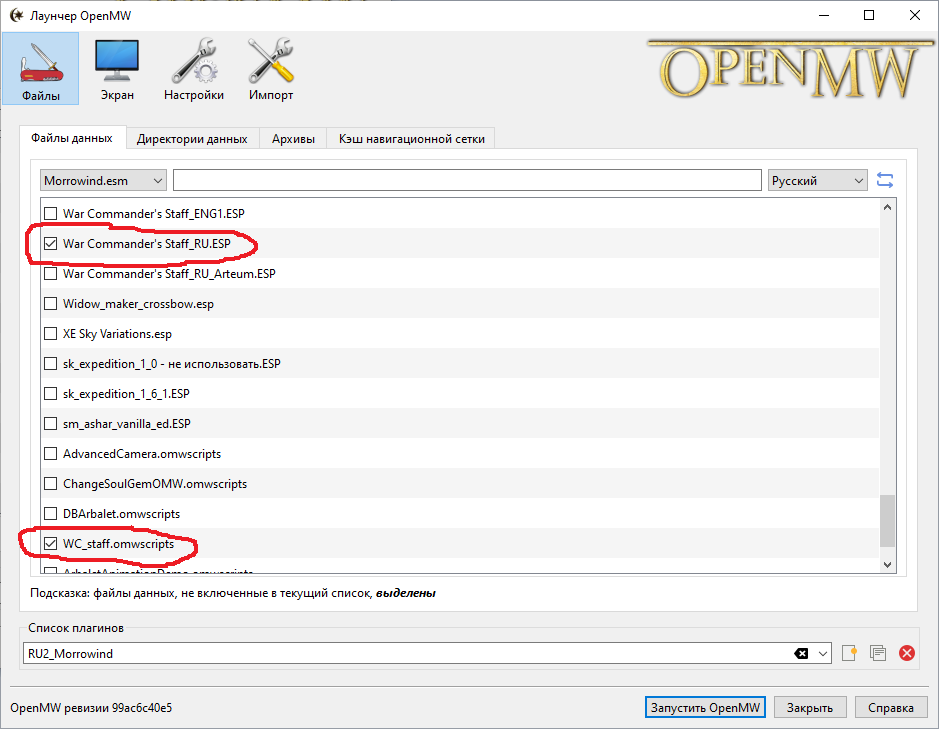
Task: Open the Экран display section
Action: [117, 68]
